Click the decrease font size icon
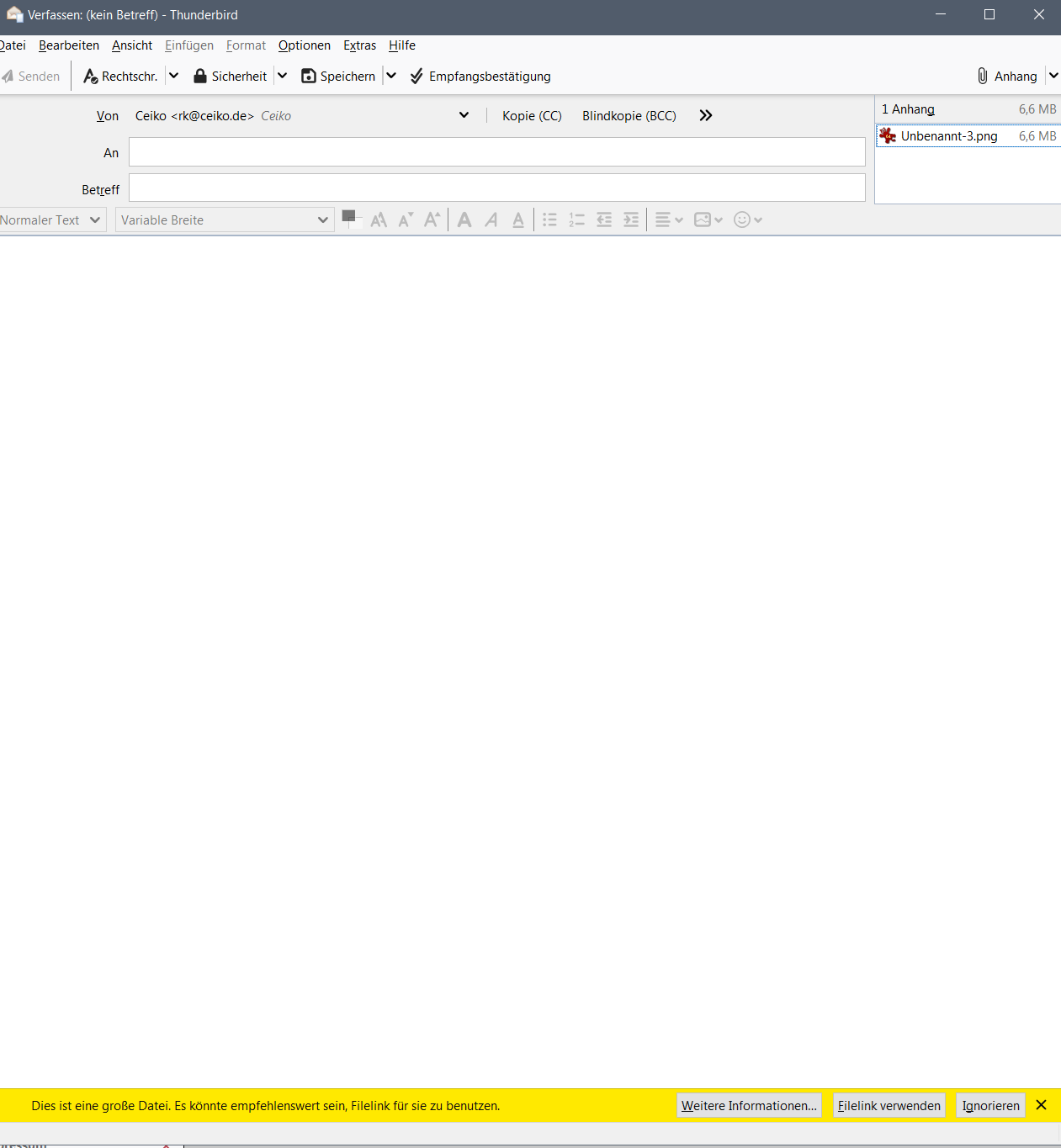 [406, 220]
